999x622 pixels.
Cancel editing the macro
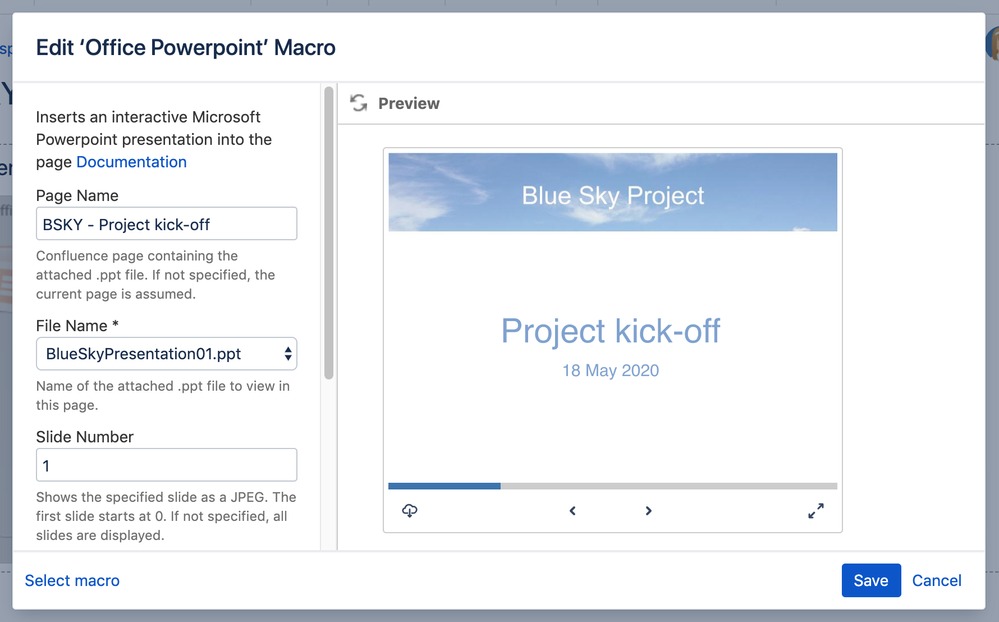tap(936, 580)
